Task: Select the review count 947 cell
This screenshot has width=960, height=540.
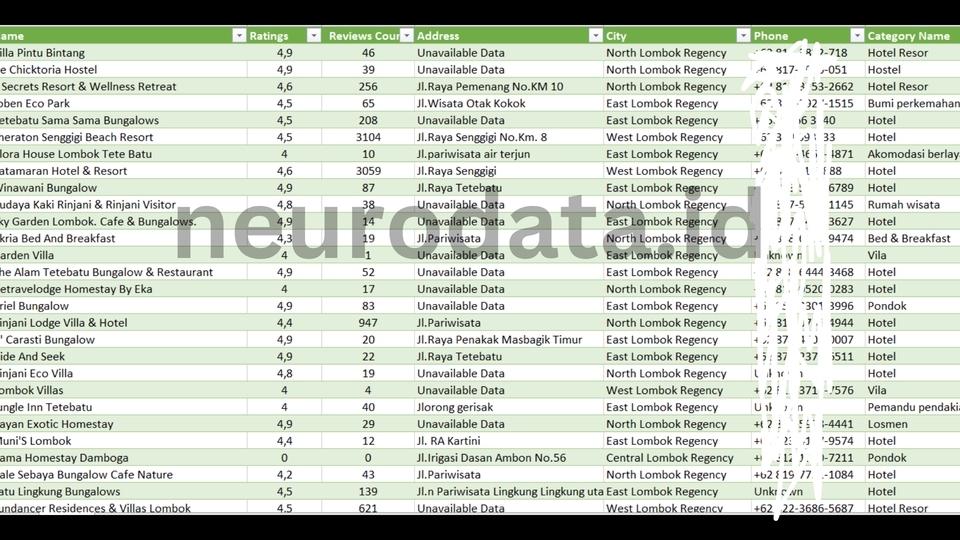Action: coord(368,323)
